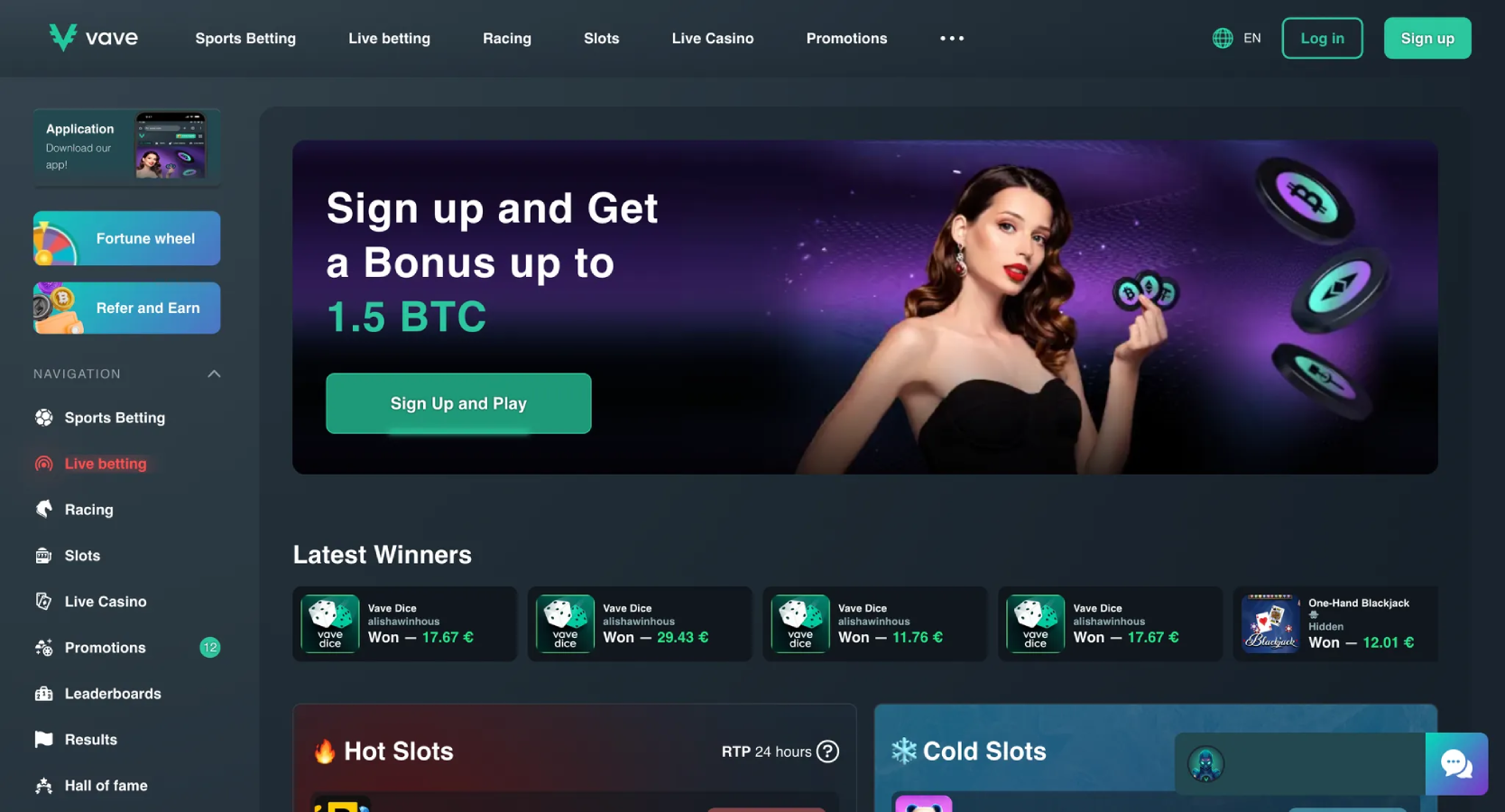
Task: Open Refer and Earn banner
Action: [127, 308]
